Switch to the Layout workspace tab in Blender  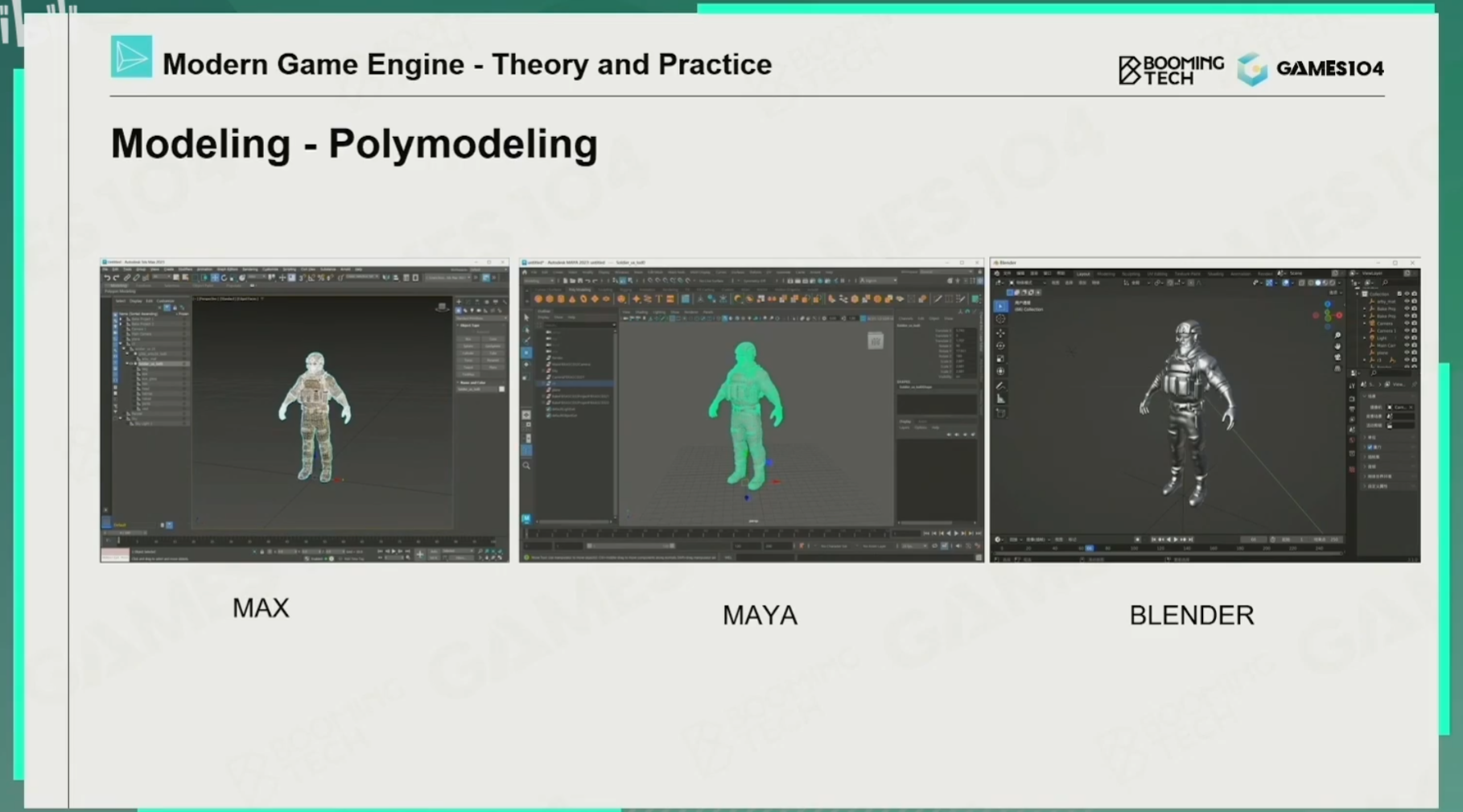[1083, 274]
